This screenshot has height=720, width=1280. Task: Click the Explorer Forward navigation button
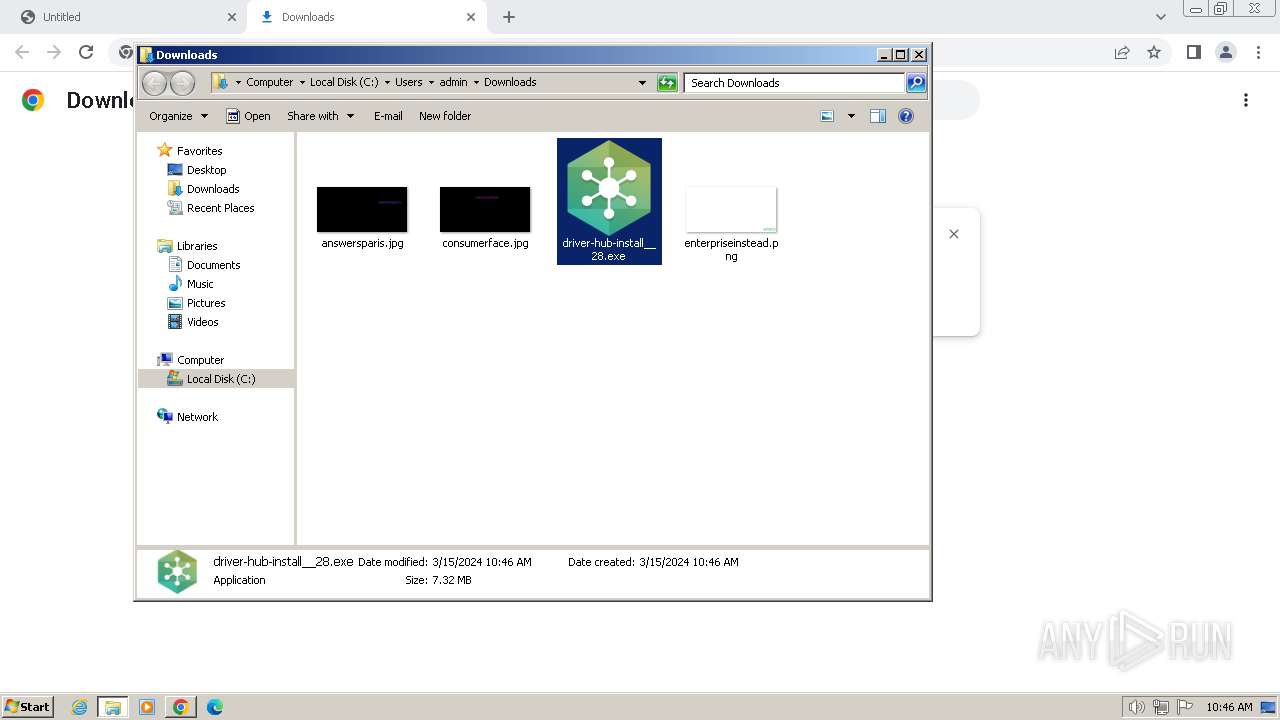182,83
